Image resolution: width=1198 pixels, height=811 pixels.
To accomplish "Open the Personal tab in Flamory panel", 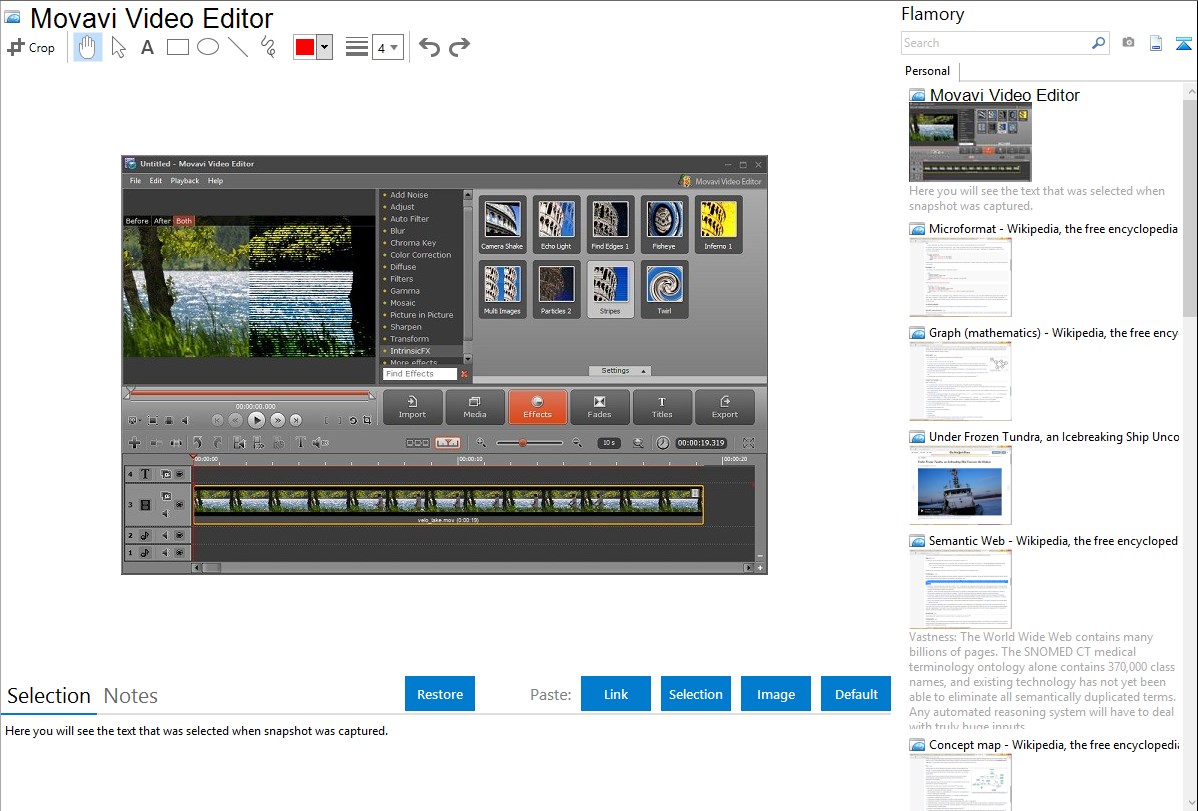I will pos(927,71).
